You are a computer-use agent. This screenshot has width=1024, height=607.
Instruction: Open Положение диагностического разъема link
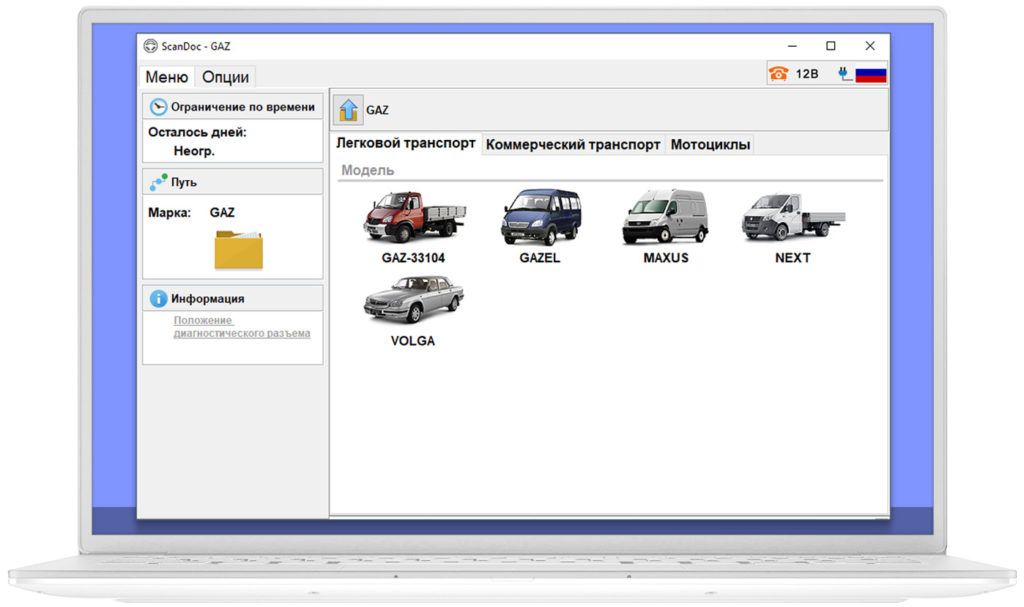pyautogui.click(x=242, y=327)
